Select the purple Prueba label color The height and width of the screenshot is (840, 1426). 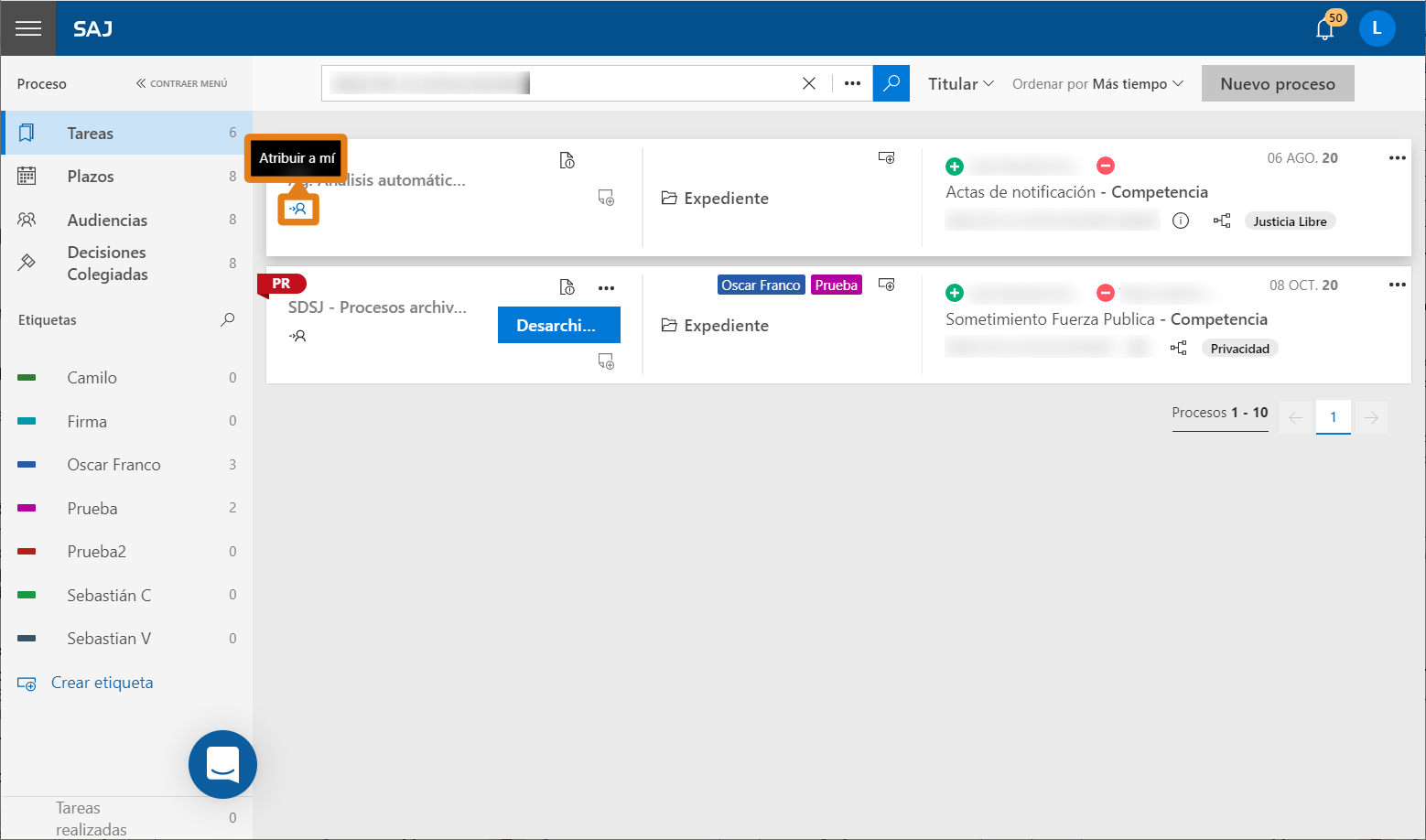27,508
